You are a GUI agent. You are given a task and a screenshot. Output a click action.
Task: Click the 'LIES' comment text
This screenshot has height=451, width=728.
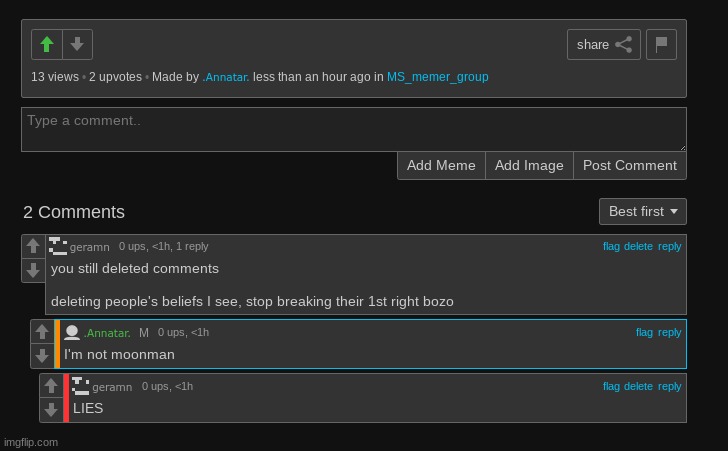point(88,408)
